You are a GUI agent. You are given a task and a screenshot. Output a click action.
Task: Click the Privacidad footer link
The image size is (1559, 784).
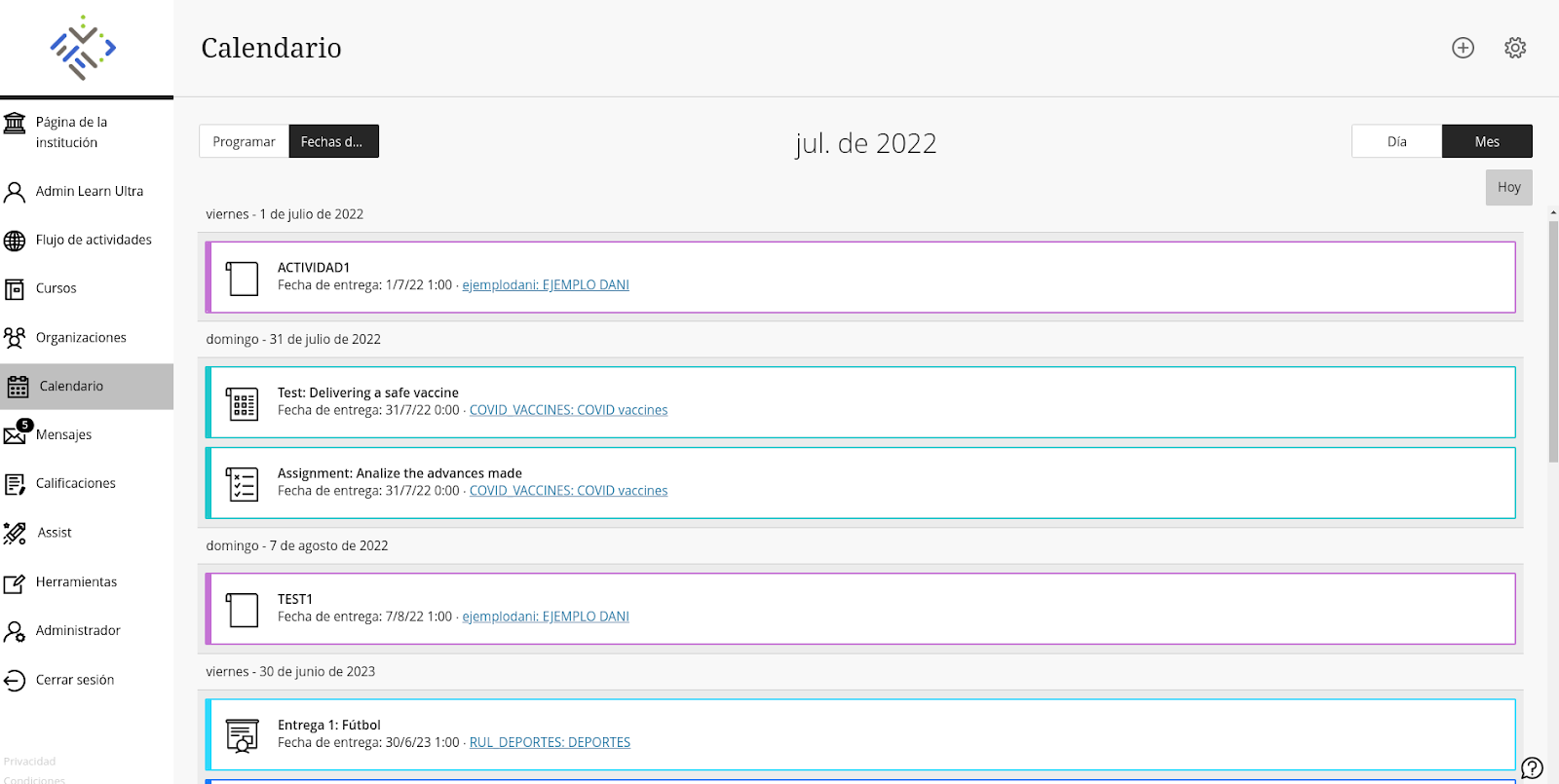coord(29,762)
